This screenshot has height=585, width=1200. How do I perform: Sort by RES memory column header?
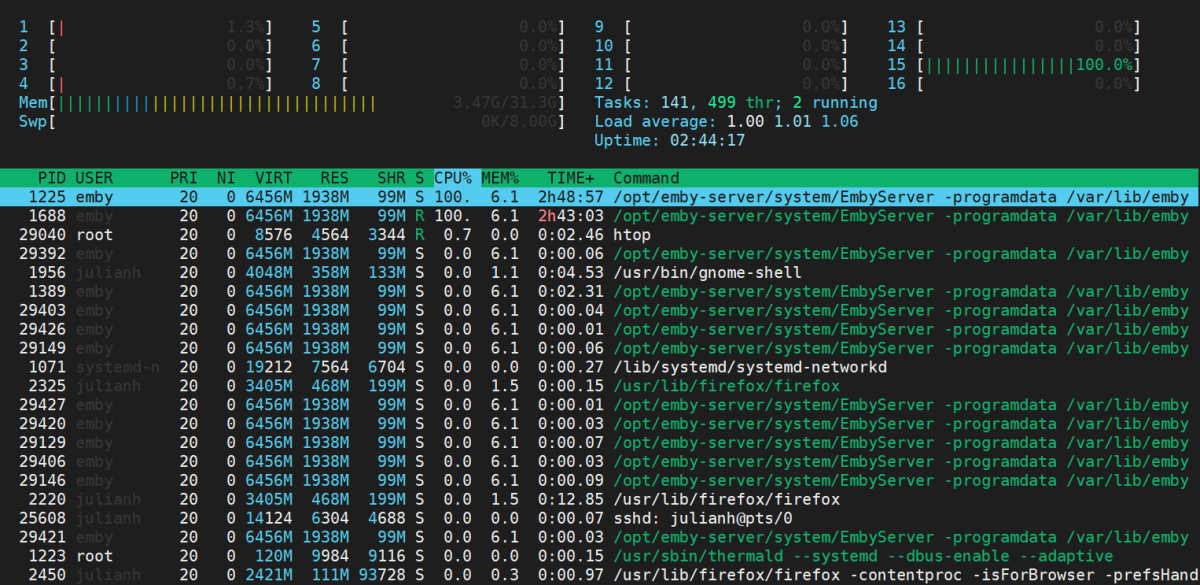pyautogui.click(x=334, y=178)
